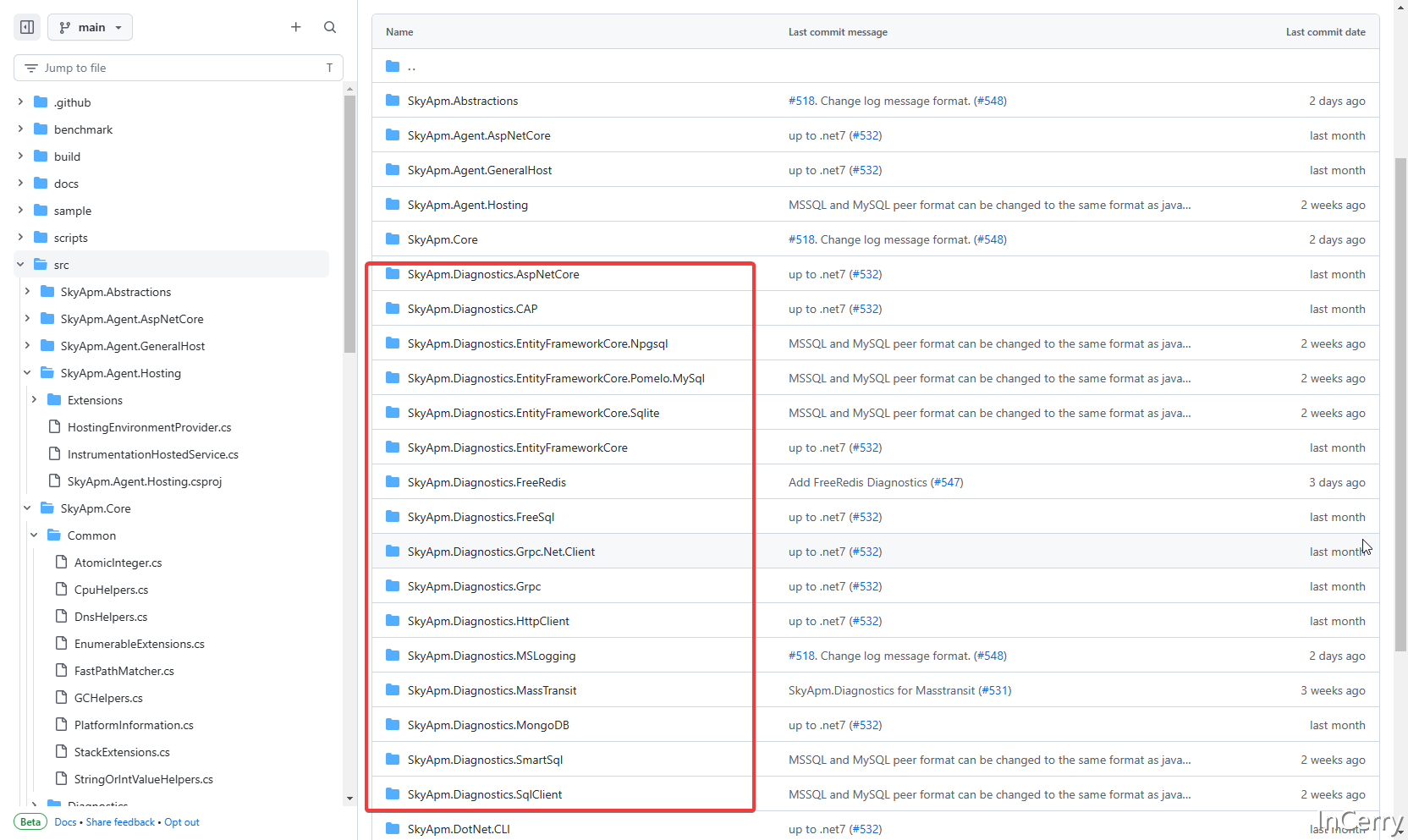Click the parent directory folder icon

393,66
